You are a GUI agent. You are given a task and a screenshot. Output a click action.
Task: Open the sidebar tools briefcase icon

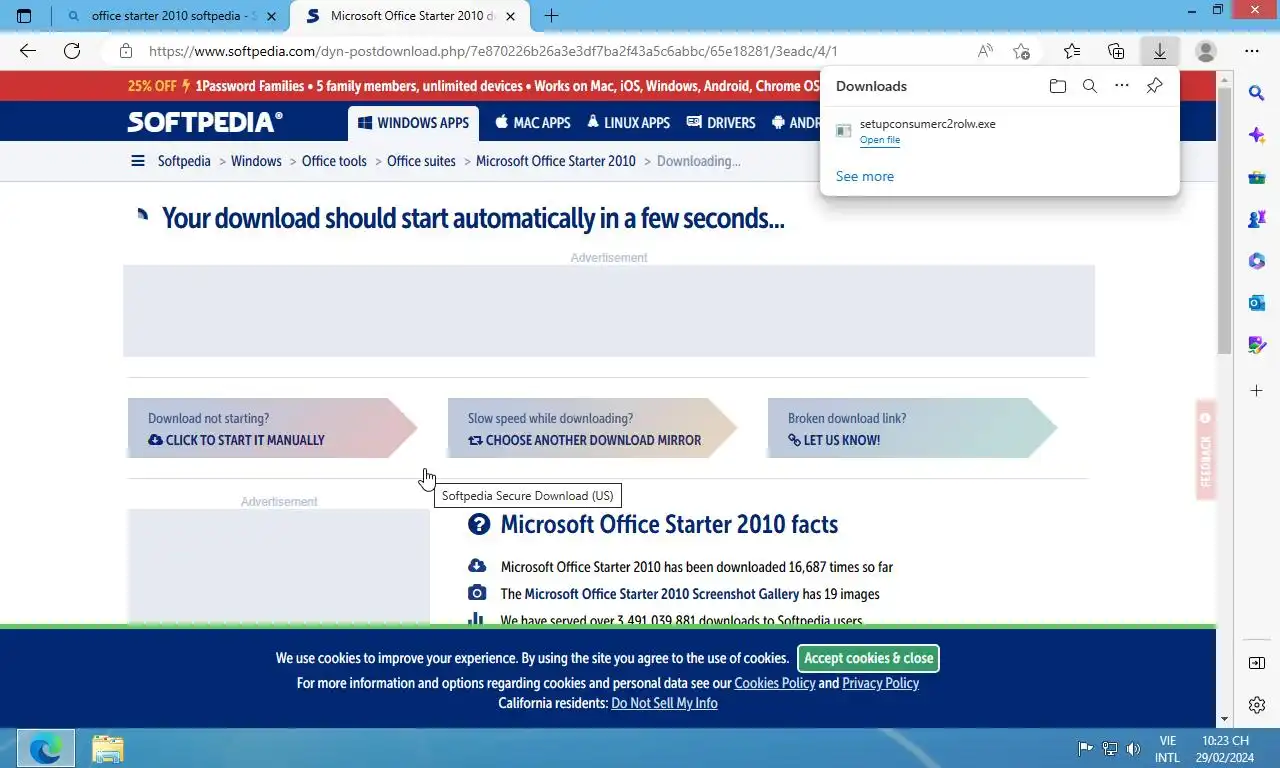tap(1257, 178)
